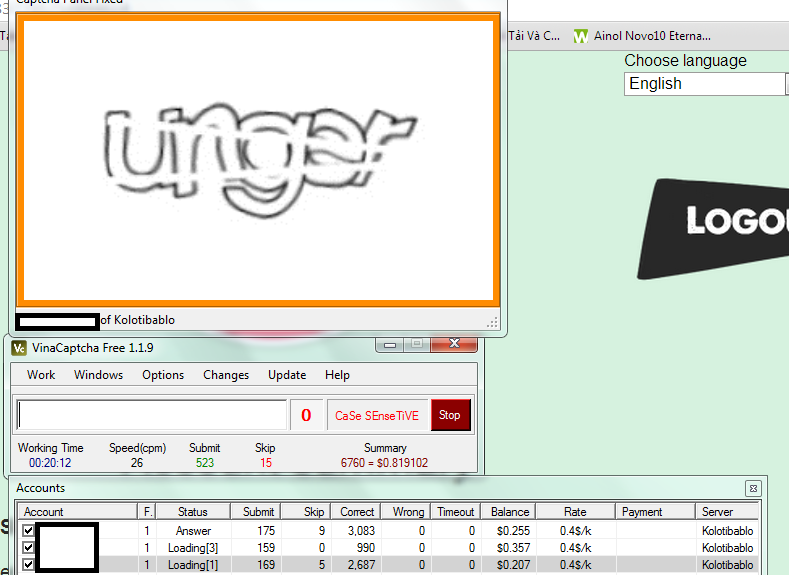Sort by the Rate column header

click(x=576, y=512)
